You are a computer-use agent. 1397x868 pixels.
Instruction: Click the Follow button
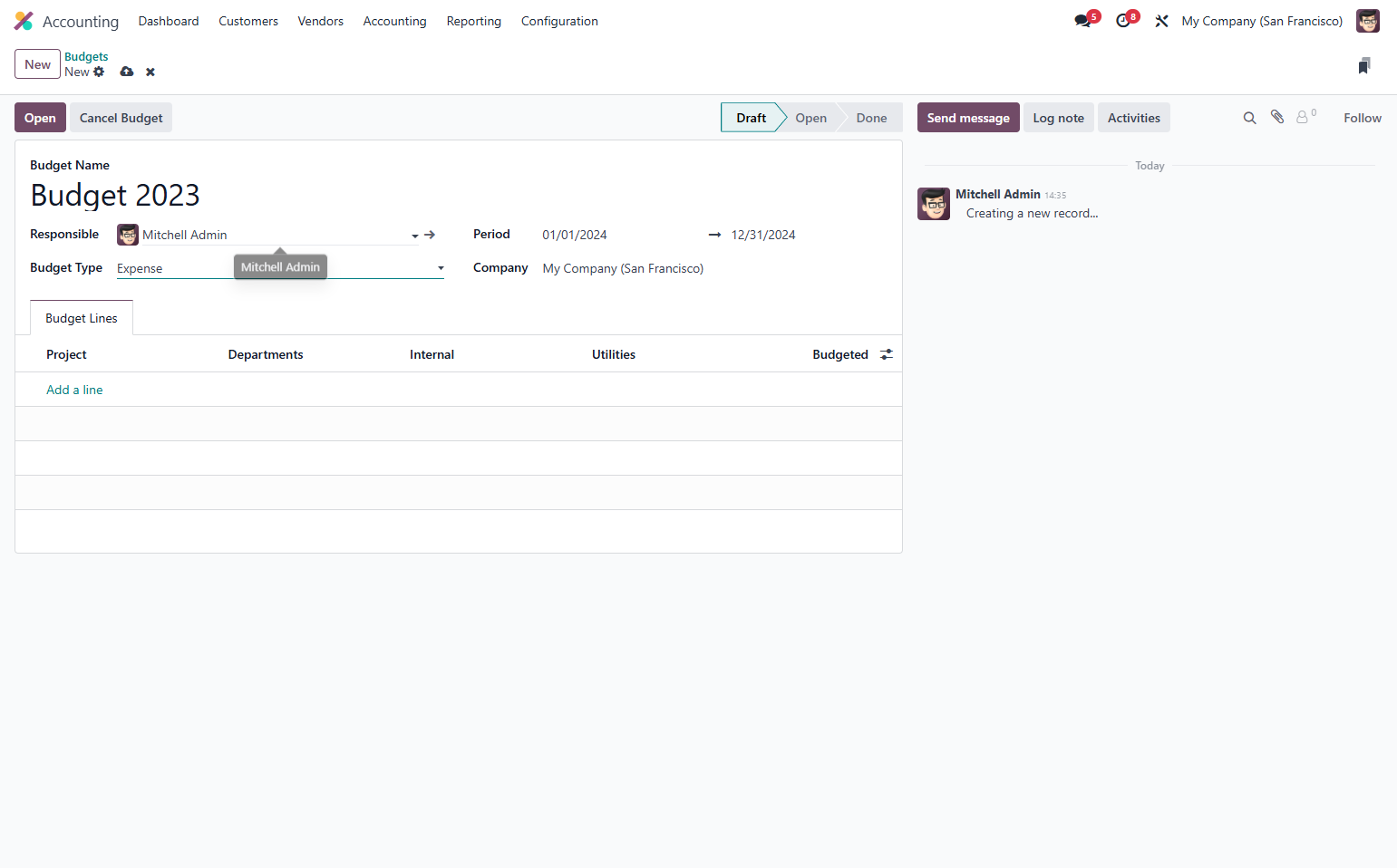click(x=1363, y=118)
